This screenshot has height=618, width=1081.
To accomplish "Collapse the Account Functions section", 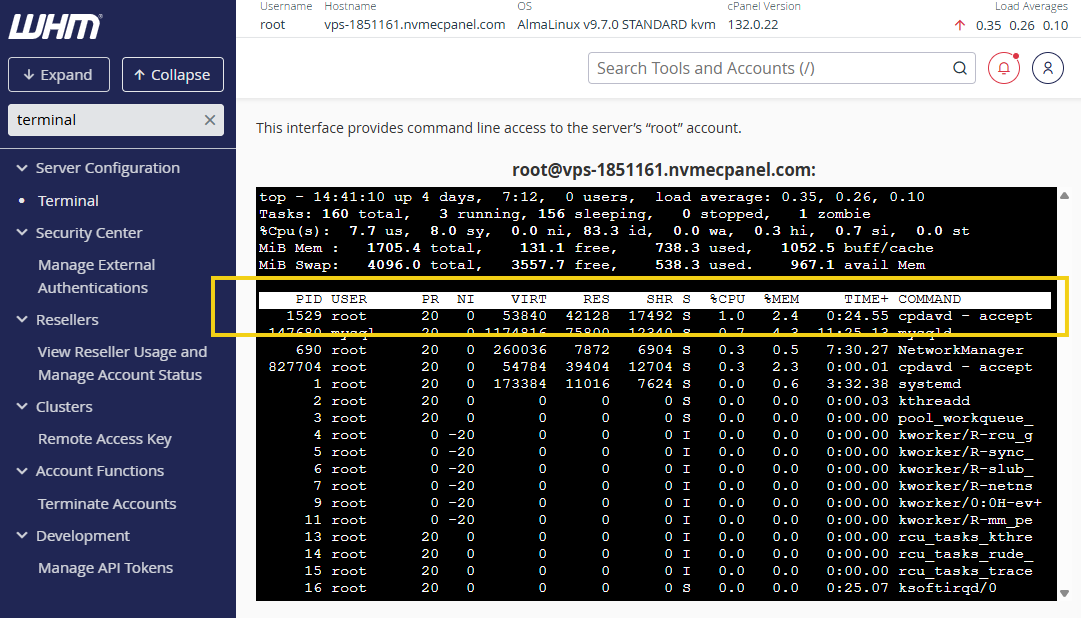I will coord(22,471).
